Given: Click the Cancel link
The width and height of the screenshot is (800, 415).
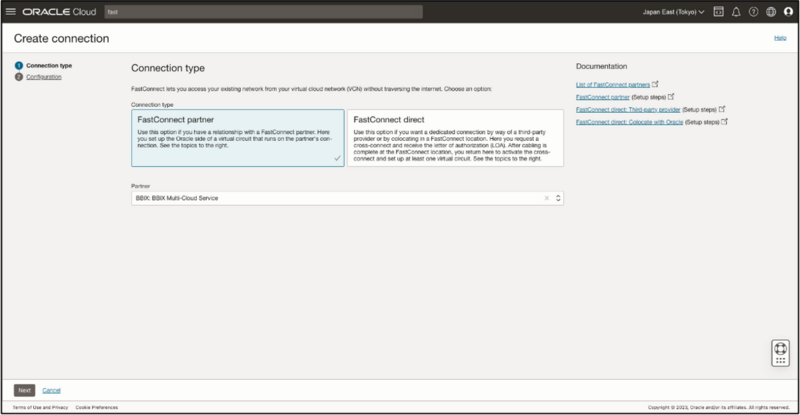Looking at the screenshot, I should coord(51,390).
